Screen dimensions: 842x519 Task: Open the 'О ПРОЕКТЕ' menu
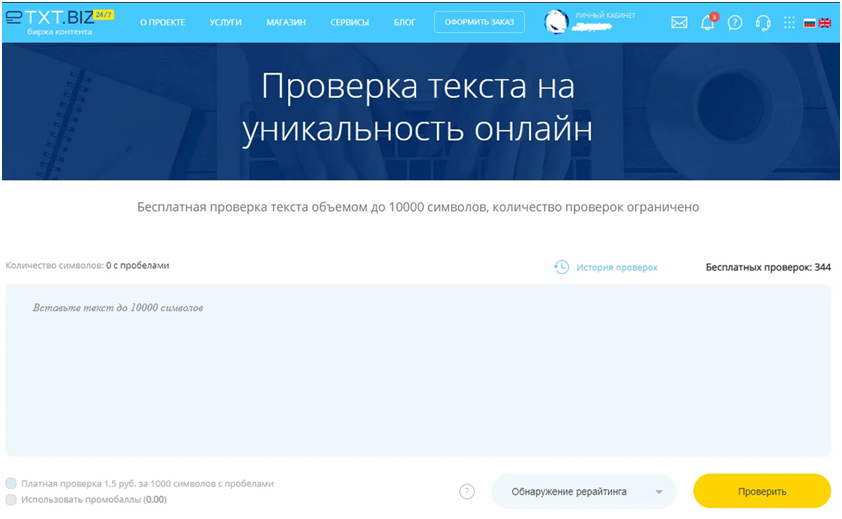click(162, 23)
